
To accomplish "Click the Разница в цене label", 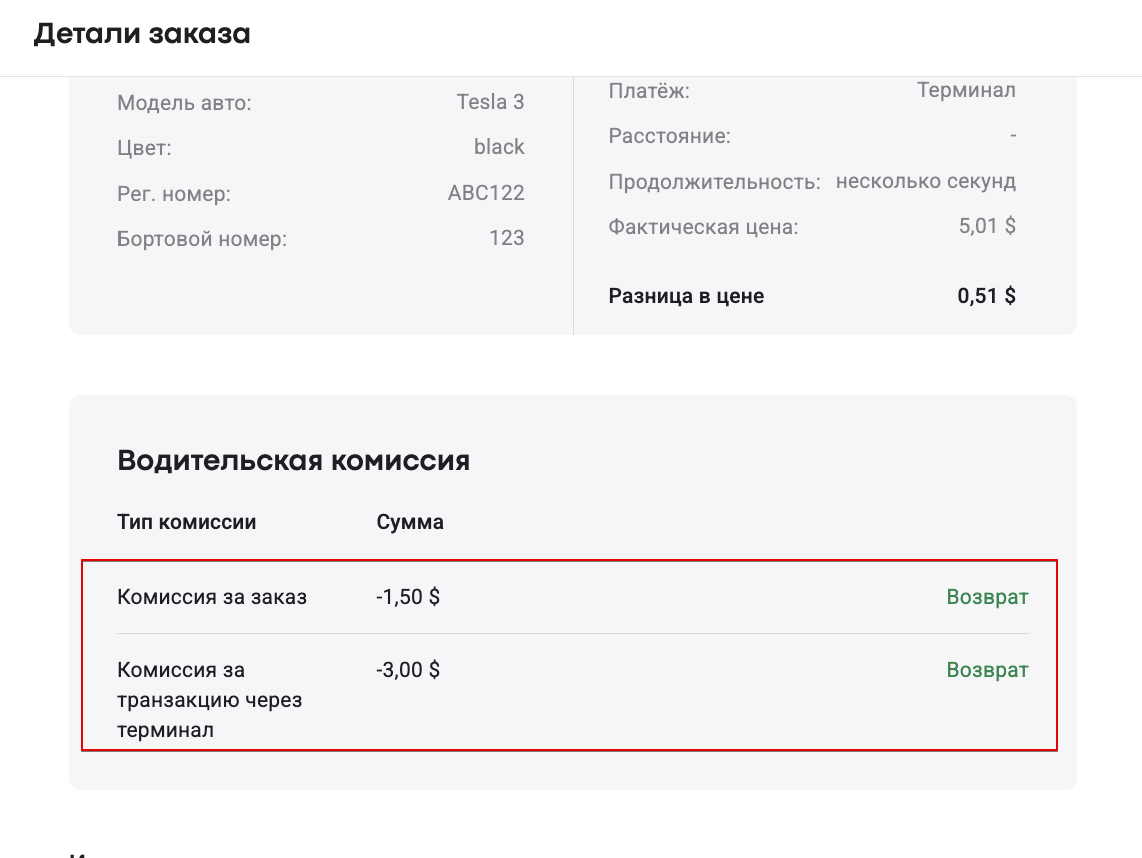I will pos(686,296).
